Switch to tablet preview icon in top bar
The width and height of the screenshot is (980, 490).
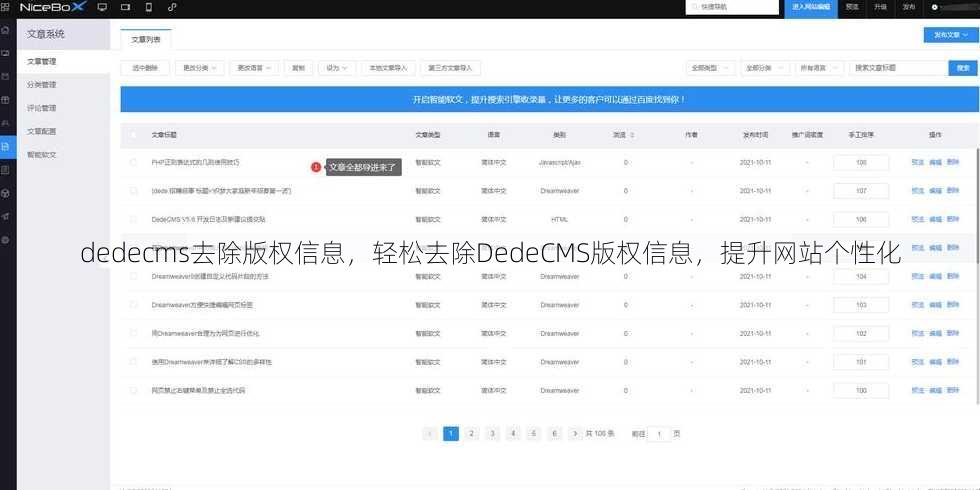pyautogui.click(x=126, y=8)
